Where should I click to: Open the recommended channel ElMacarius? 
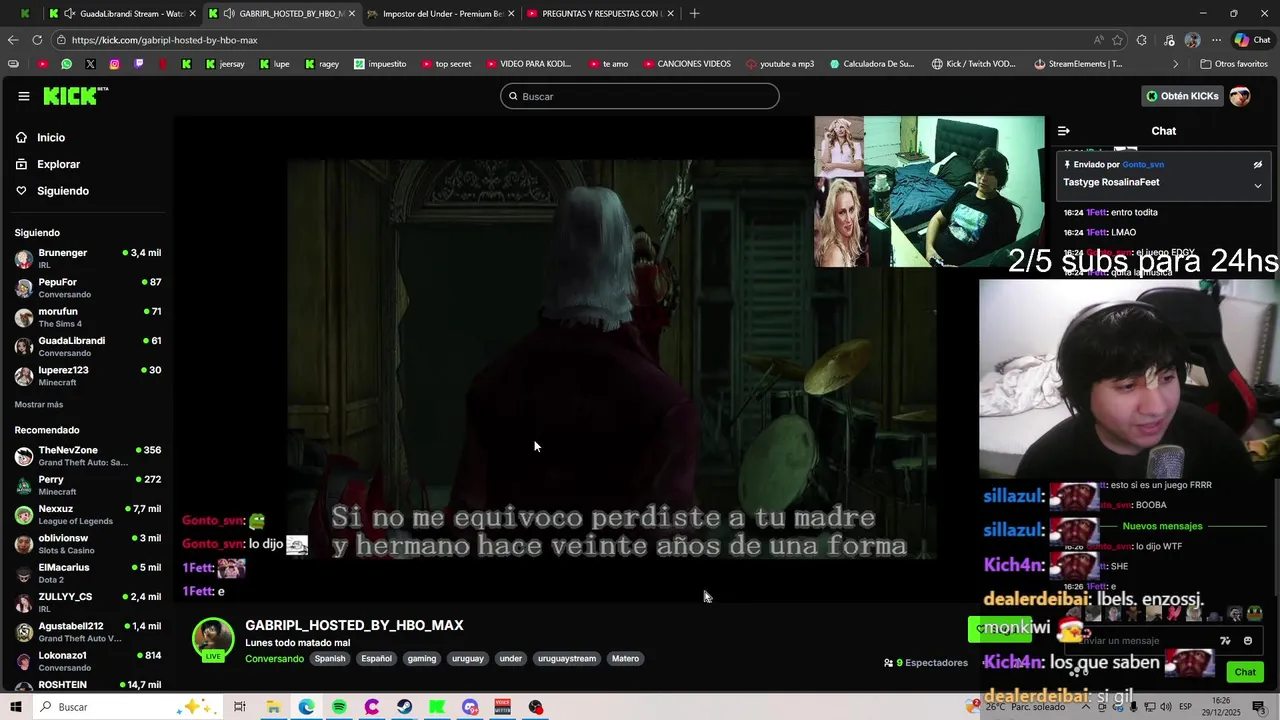point(88,573)
